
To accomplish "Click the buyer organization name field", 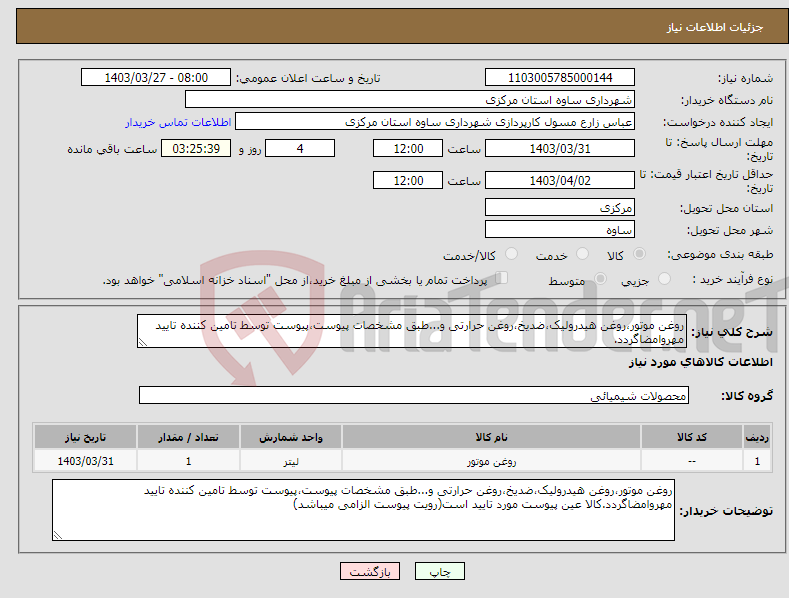I will 410,99.
